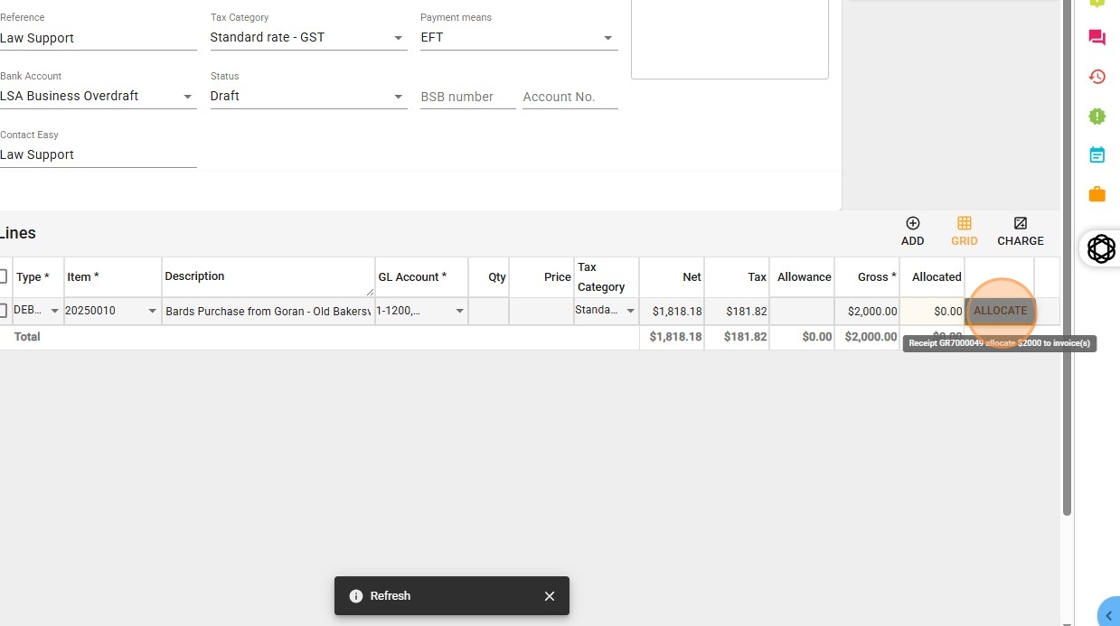Image resolution: width=1120 pixels, height=626 pixels.
Task: Tick the checkbox for the DEB line
Action: 4,310
